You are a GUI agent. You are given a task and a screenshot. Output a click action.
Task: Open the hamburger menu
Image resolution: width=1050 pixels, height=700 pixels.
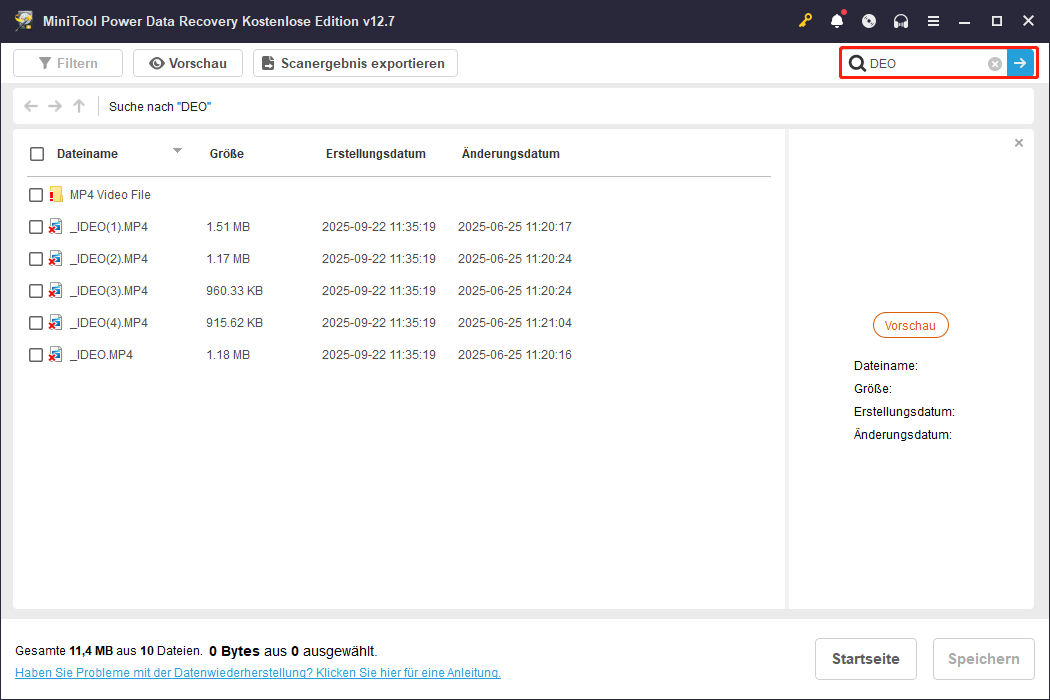click(934, 20)
